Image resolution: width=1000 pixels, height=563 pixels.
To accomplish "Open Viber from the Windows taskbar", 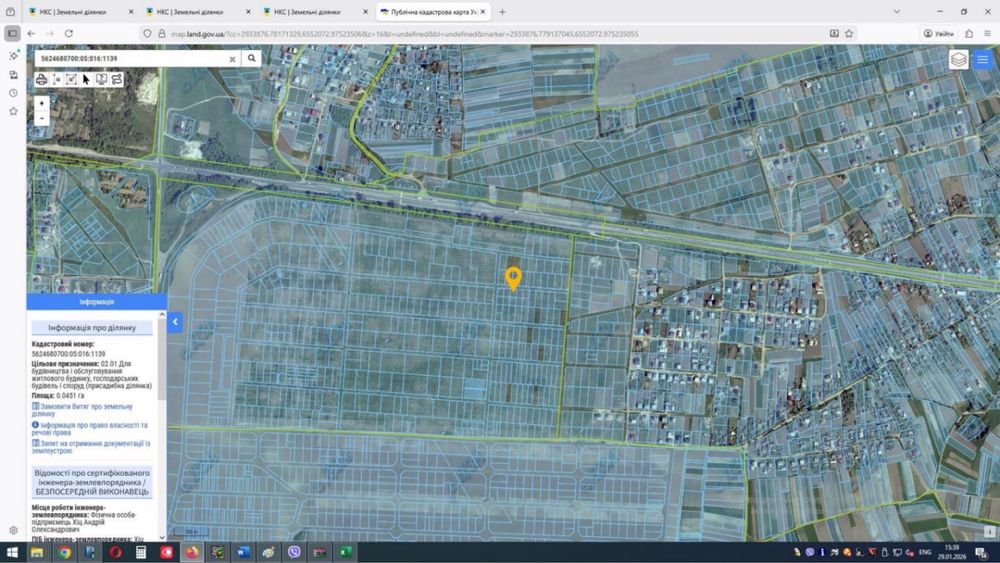I will tap(294, 552).
